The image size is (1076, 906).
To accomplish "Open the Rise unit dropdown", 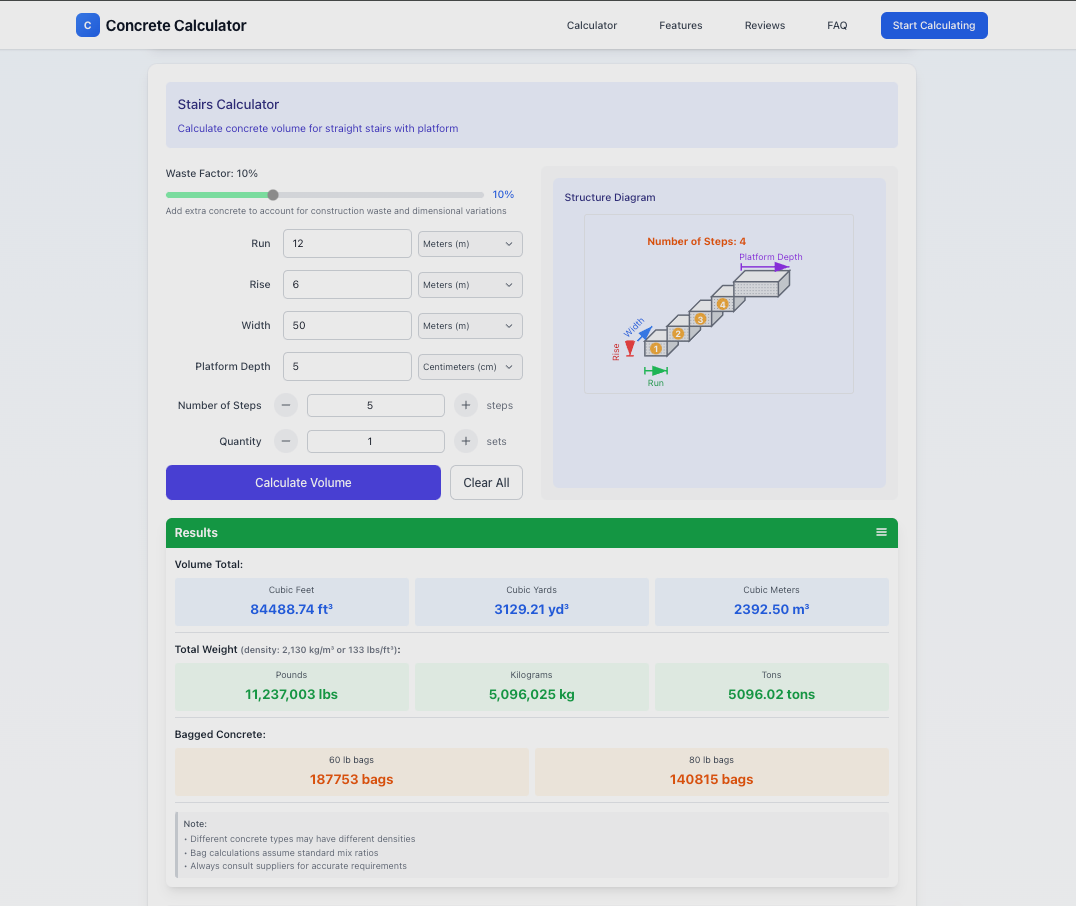I will [470, 285].
